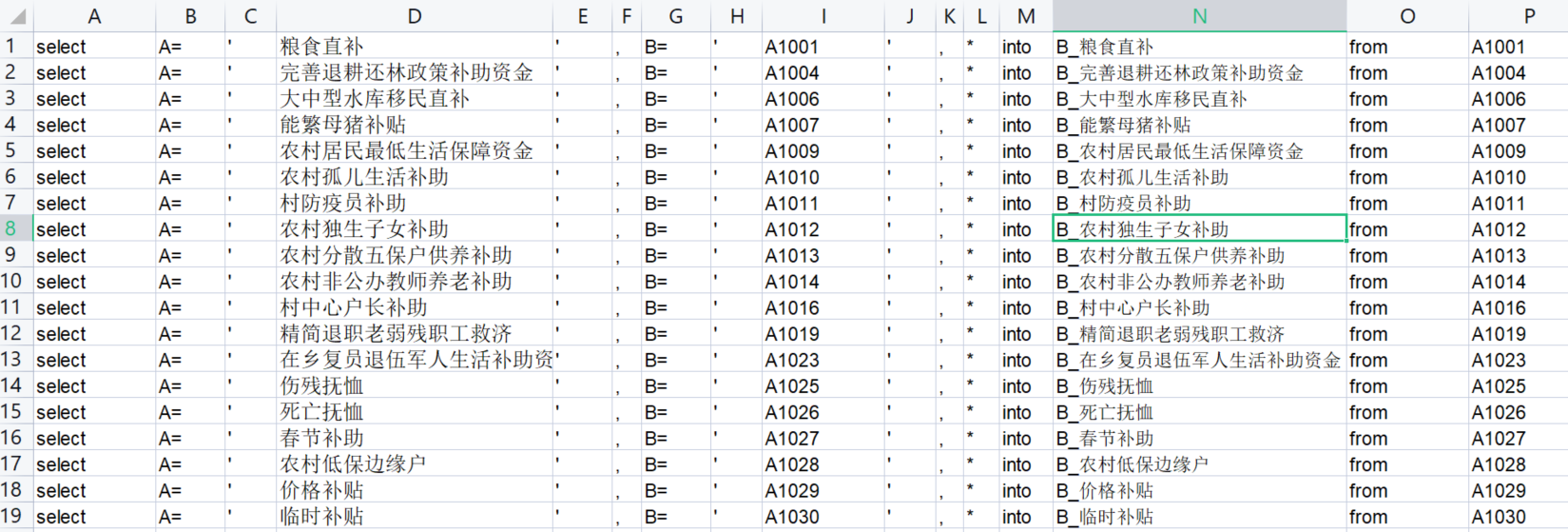Viewport: 1568px width, 532px height.
Task: Select cell M16 containing into
Action: click(1026, 438)
